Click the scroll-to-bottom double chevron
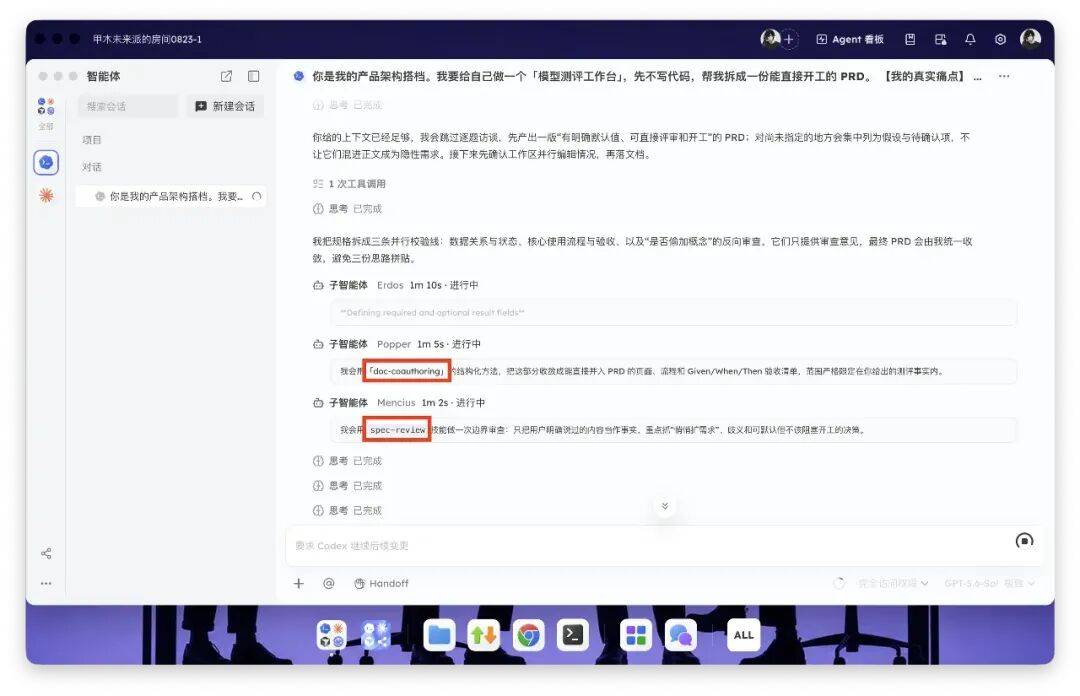 [665, 506]
